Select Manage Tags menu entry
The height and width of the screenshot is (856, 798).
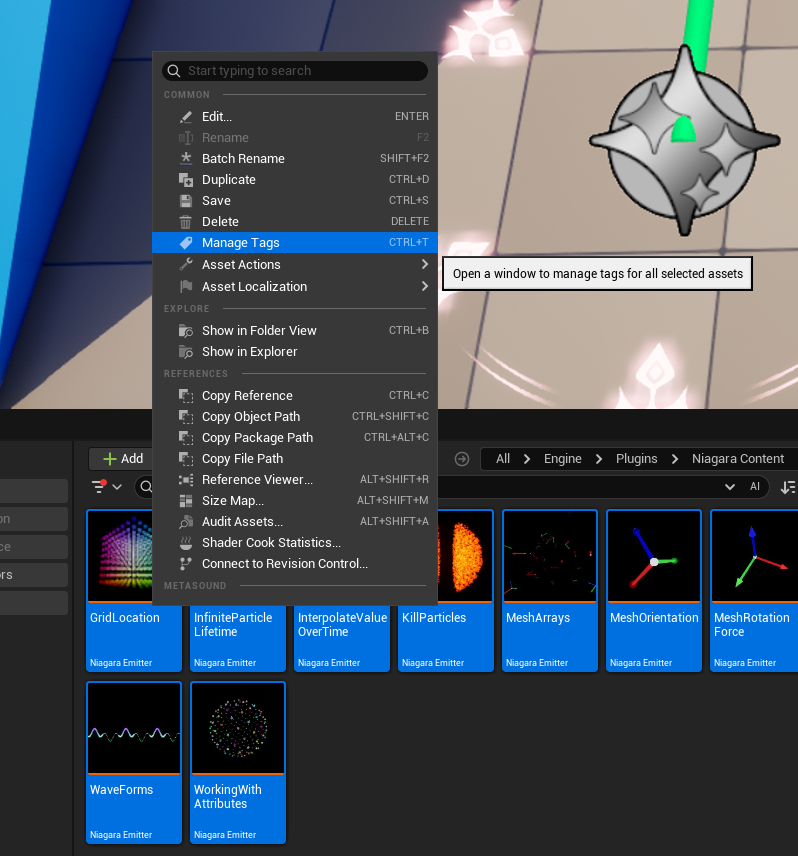click(295, 243)
